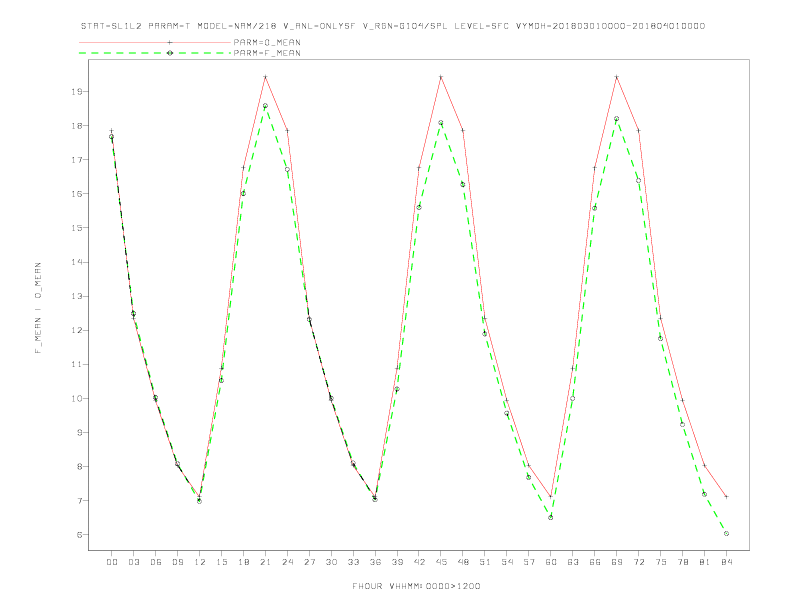Click x-axis tick label 51
Screen dimensions: 792x612
pyautogui.click(x=485, y=562)
